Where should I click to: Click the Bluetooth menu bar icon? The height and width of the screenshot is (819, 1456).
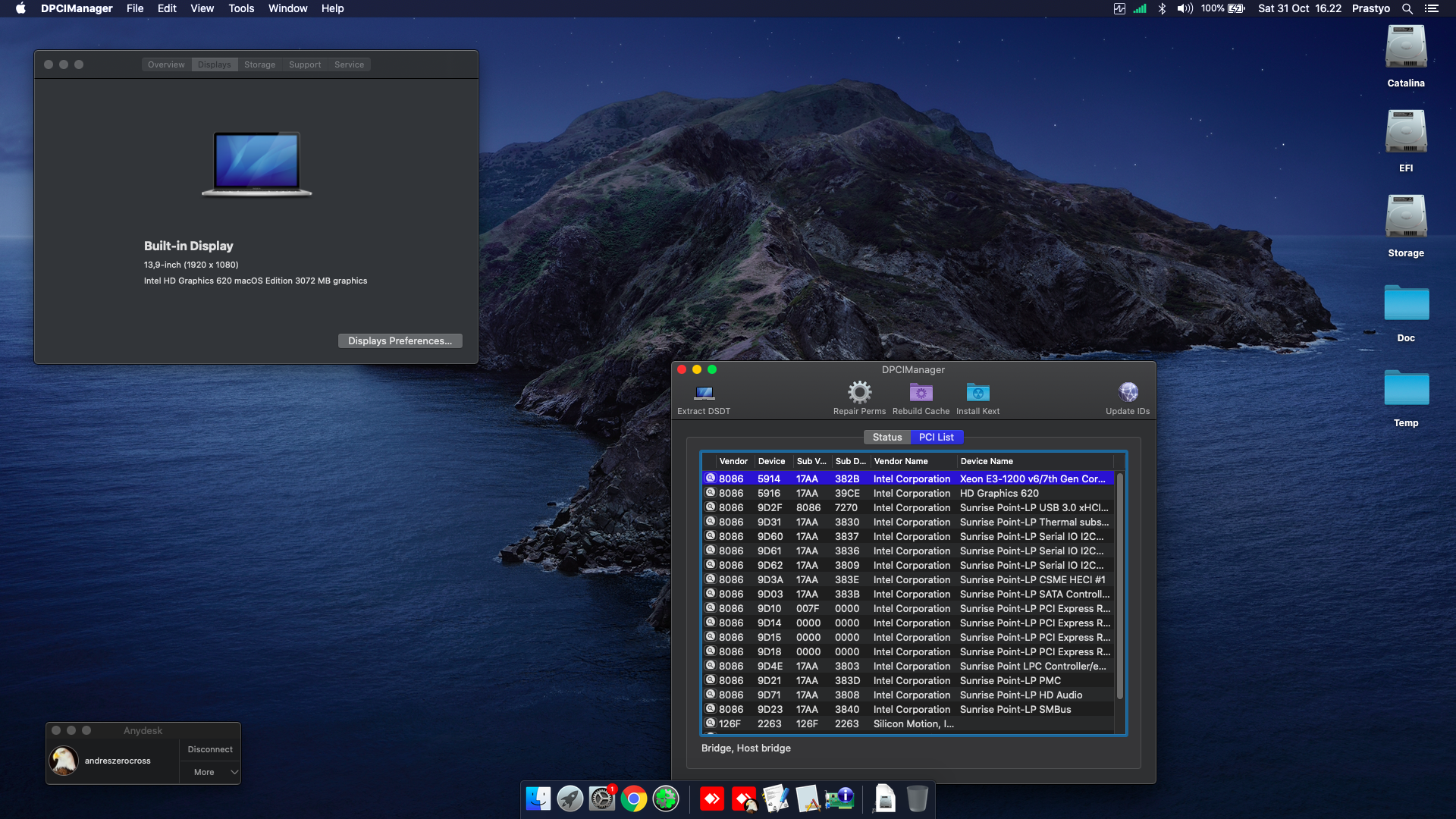[1162, 8]
